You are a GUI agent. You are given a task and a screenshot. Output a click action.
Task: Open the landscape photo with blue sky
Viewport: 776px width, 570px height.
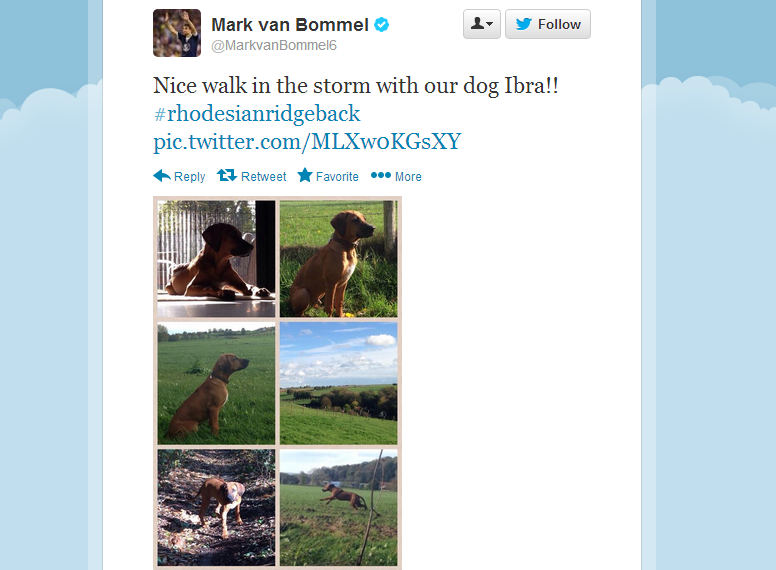point(338,383)
